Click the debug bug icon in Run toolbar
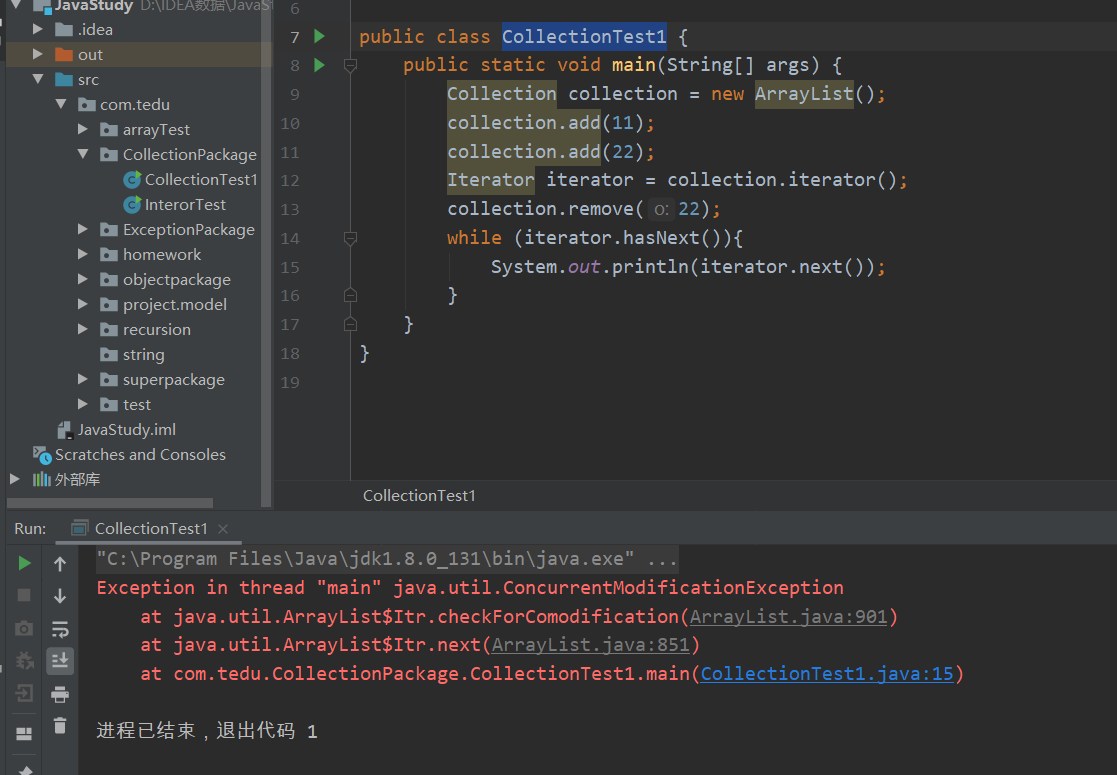The width and height of the screenshot is (1117, 775). pos(24,661)
